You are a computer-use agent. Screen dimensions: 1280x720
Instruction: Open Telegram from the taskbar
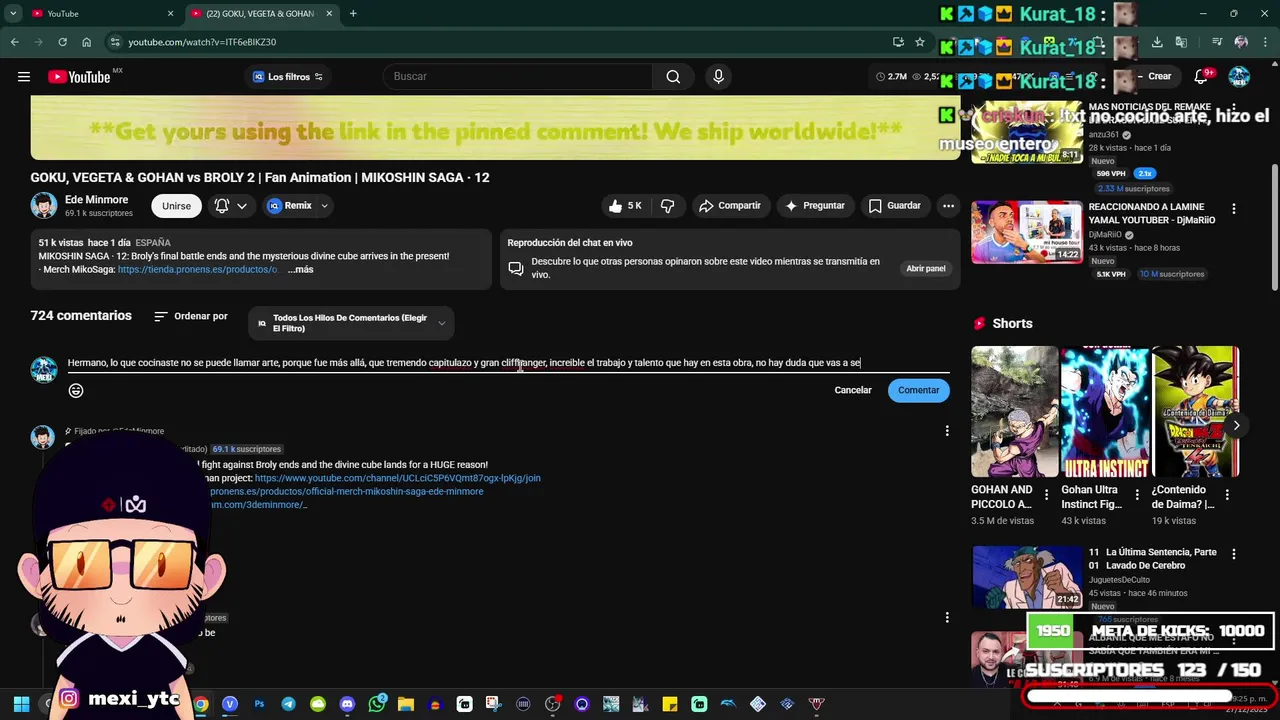[x=288, y=704]
